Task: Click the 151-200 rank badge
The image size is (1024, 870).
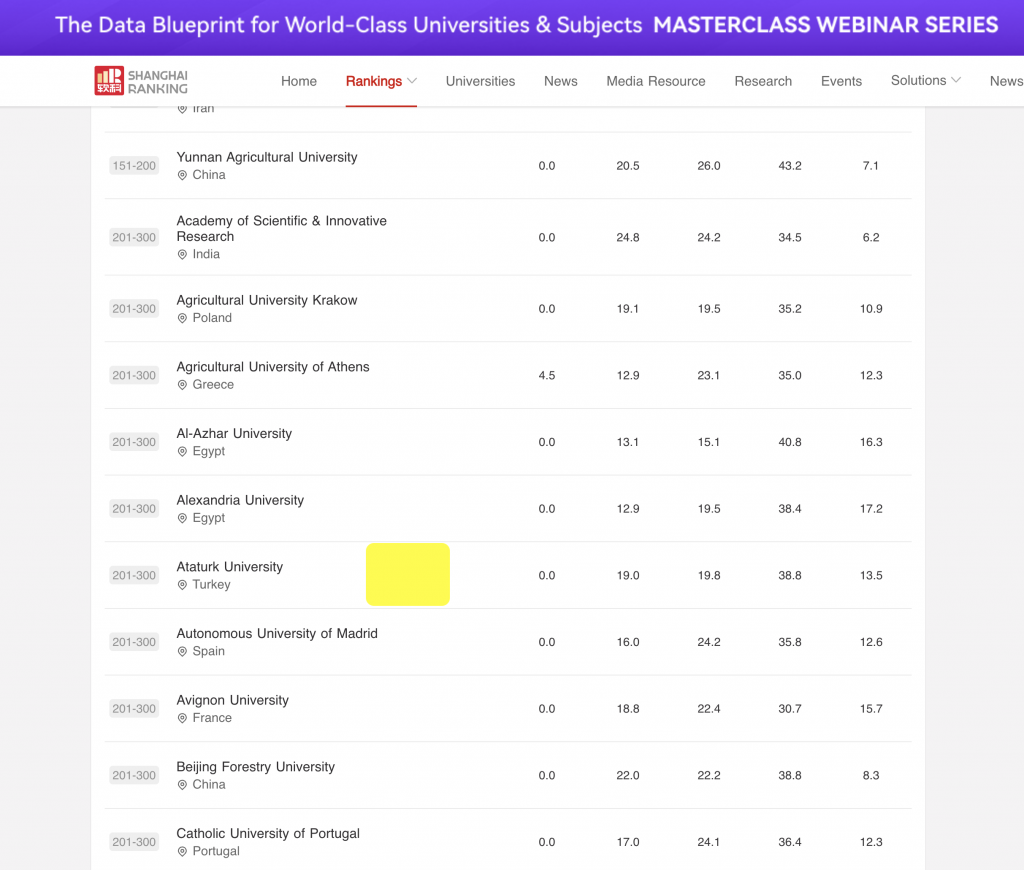Action: tap(134, 166)
